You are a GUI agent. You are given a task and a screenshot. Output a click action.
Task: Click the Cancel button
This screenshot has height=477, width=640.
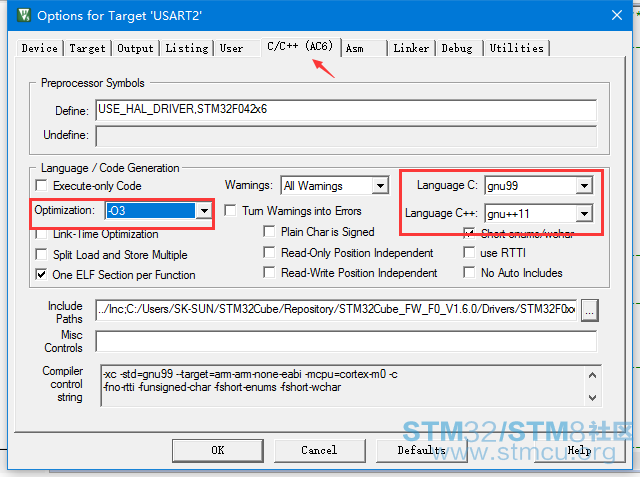(x=319, y=450)
